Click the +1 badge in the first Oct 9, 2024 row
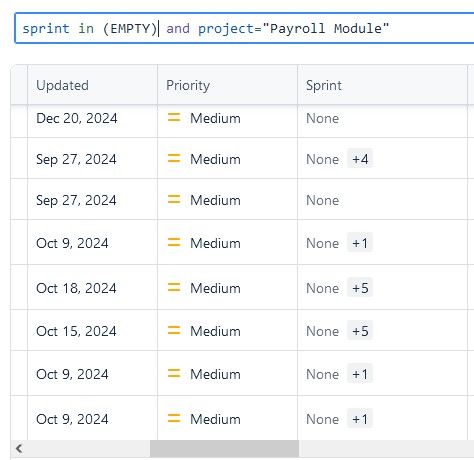 pos(360,243)
